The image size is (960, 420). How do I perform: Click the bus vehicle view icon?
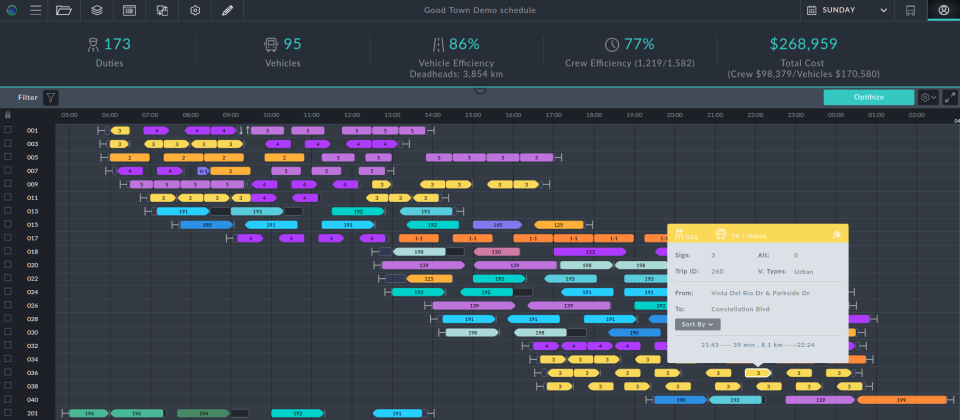tap(911, 10)
